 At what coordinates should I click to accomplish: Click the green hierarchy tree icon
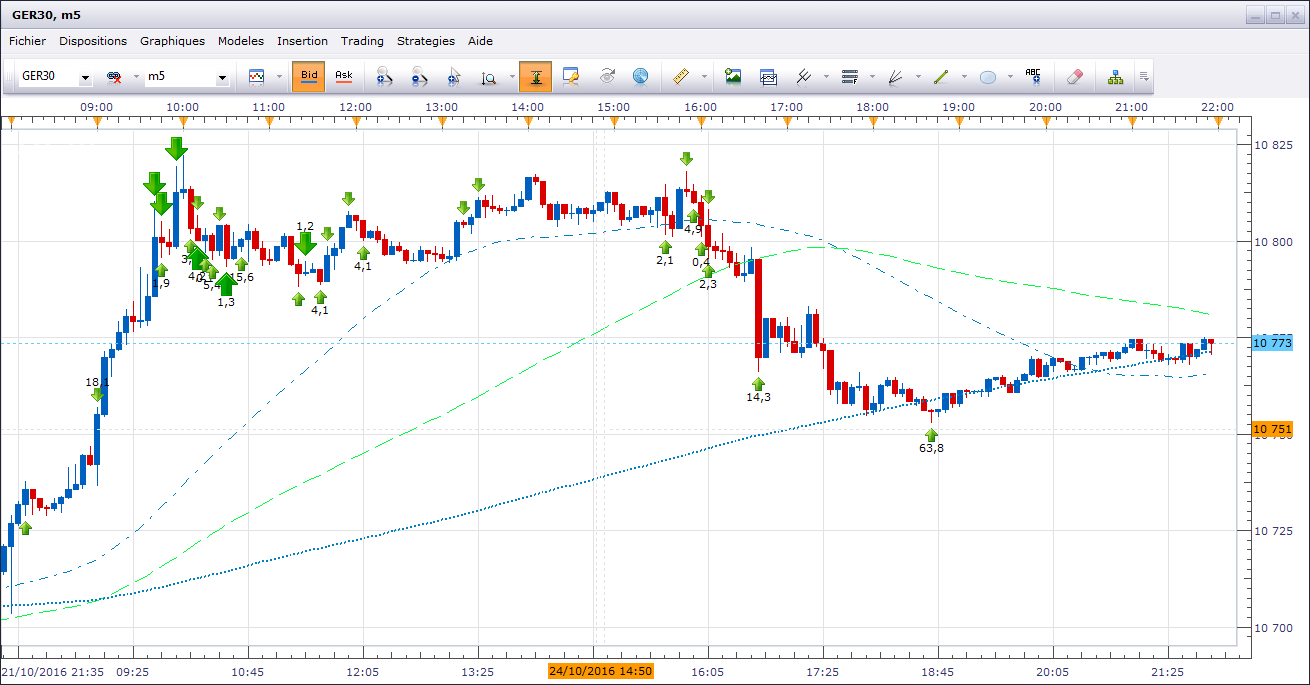(1116, 76)
